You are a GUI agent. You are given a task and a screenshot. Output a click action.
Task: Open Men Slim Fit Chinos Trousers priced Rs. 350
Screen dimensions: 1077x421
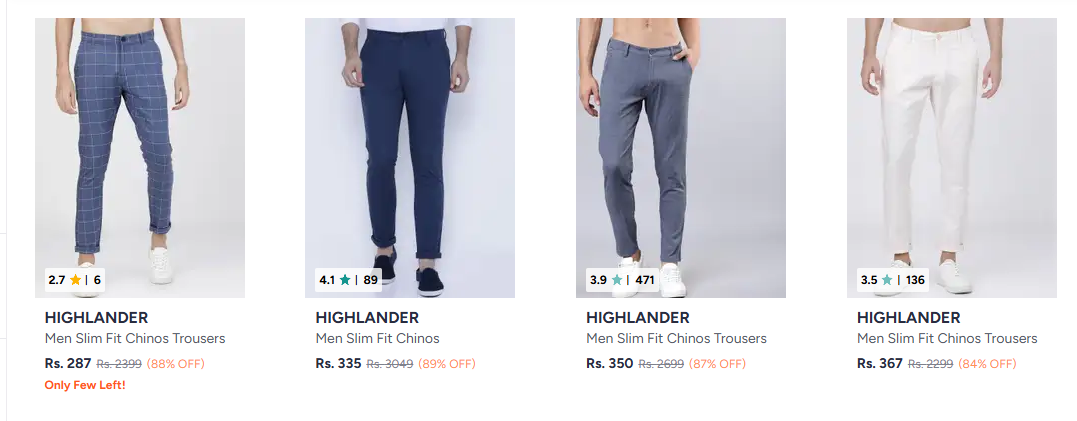(677, 339)
